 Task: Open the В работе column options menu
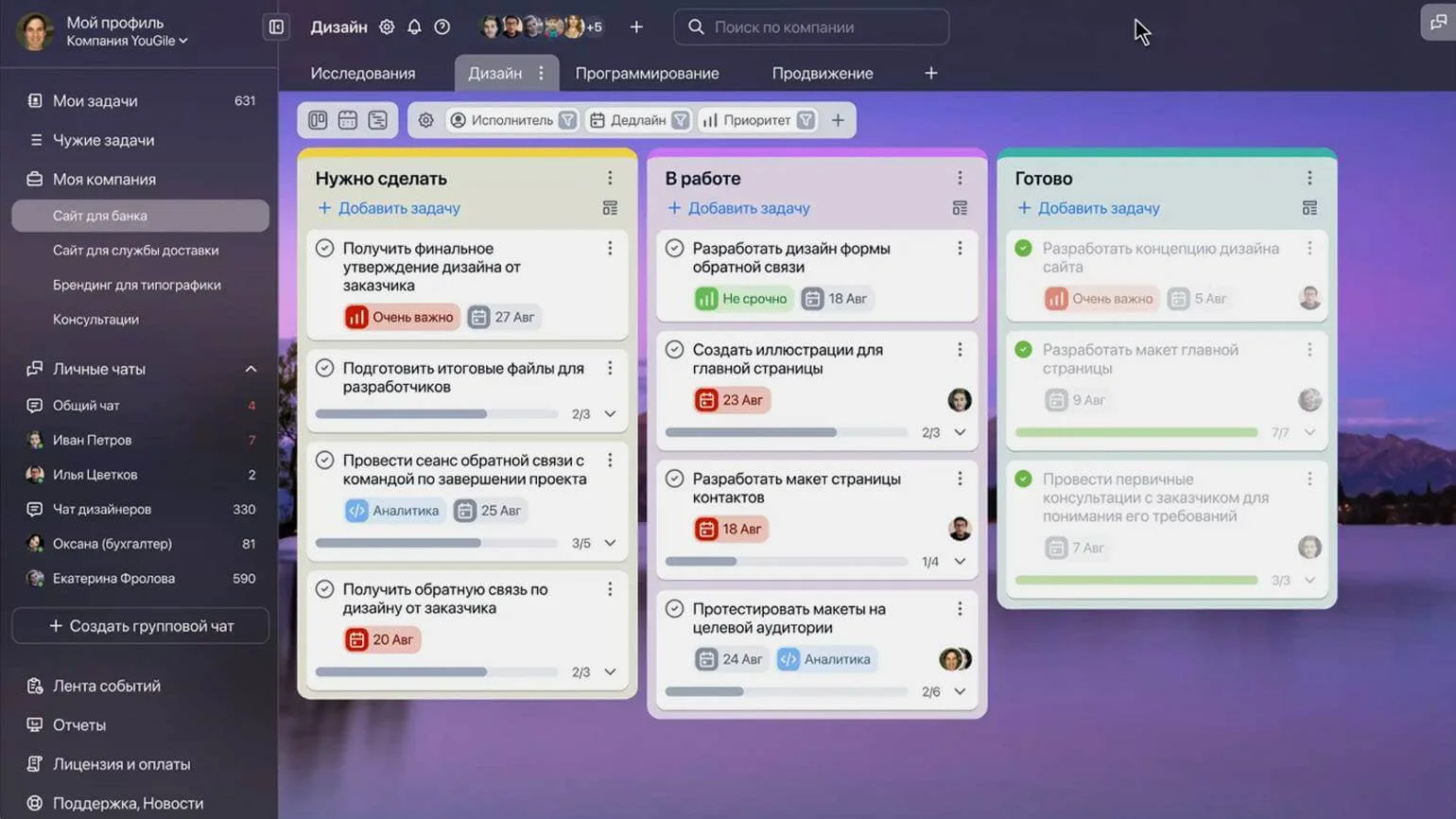960,178
